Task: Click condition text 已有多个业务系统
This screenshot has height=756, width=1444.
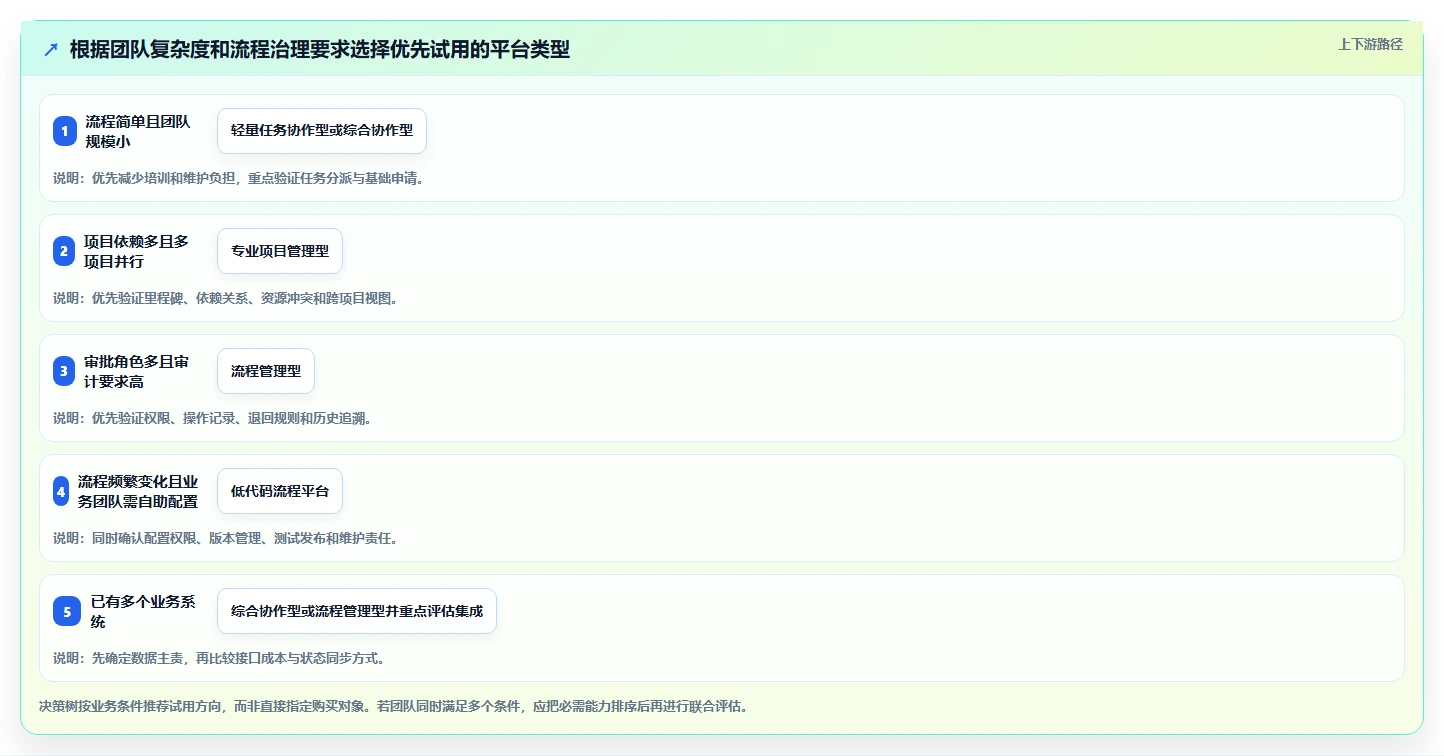Action: [x=143, y=611]
